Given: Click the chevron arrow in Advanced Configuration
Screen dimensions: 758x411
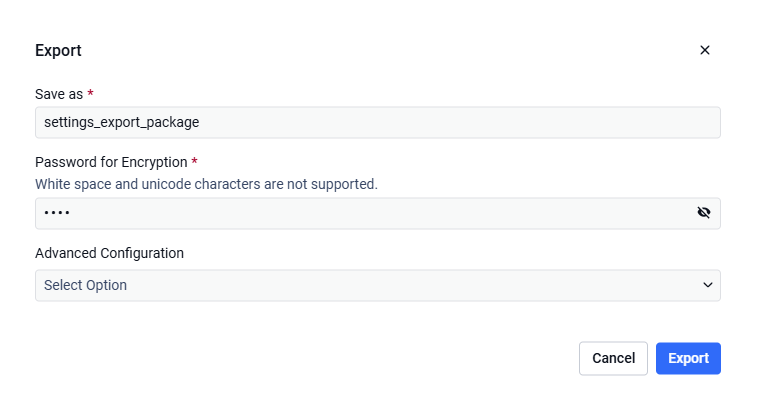Looking at the screenshot, I should click(x=708, y=285).
